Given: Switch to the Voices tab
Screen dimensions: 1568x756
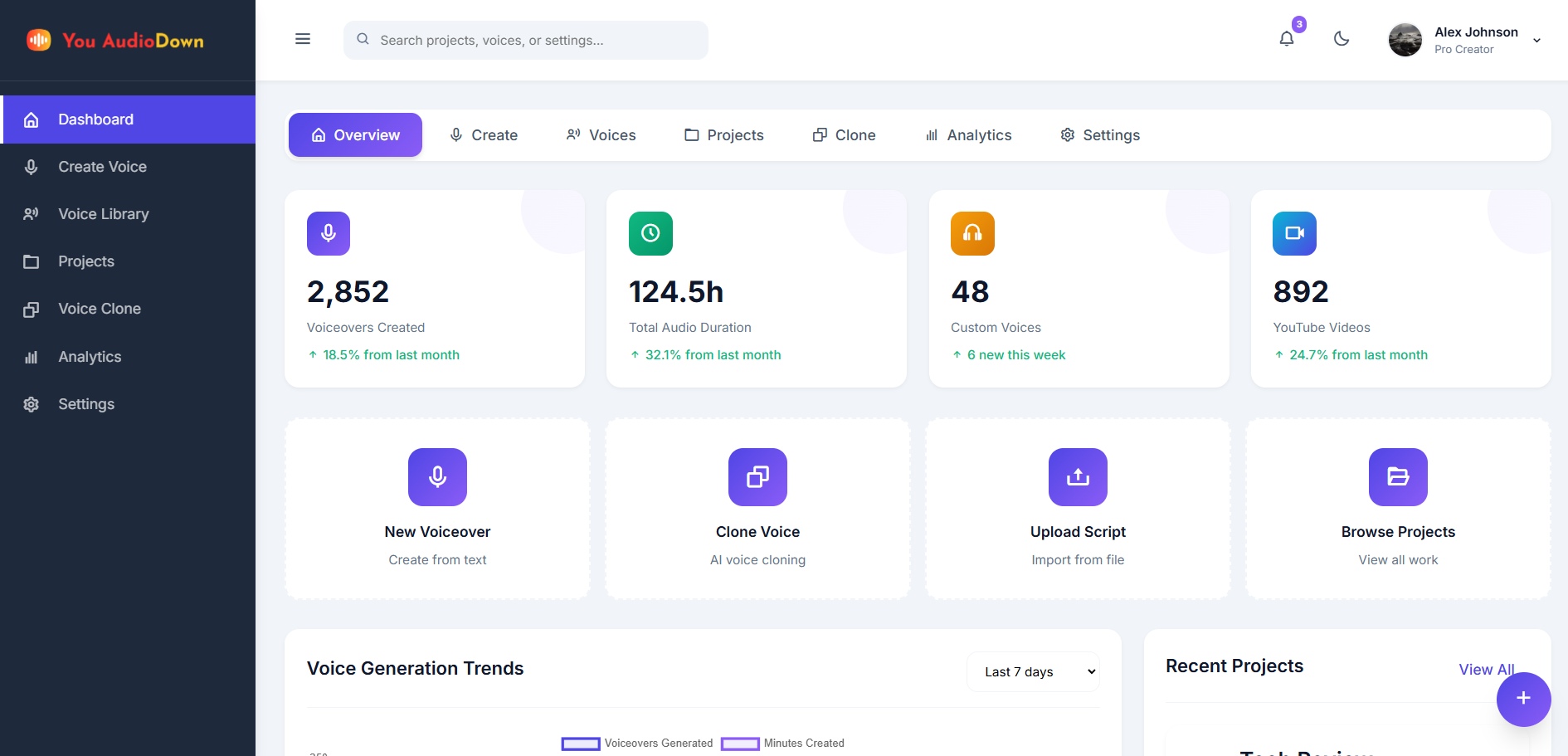Looking at the screenshot, I should pyautogui.click(x=601, y=135).
